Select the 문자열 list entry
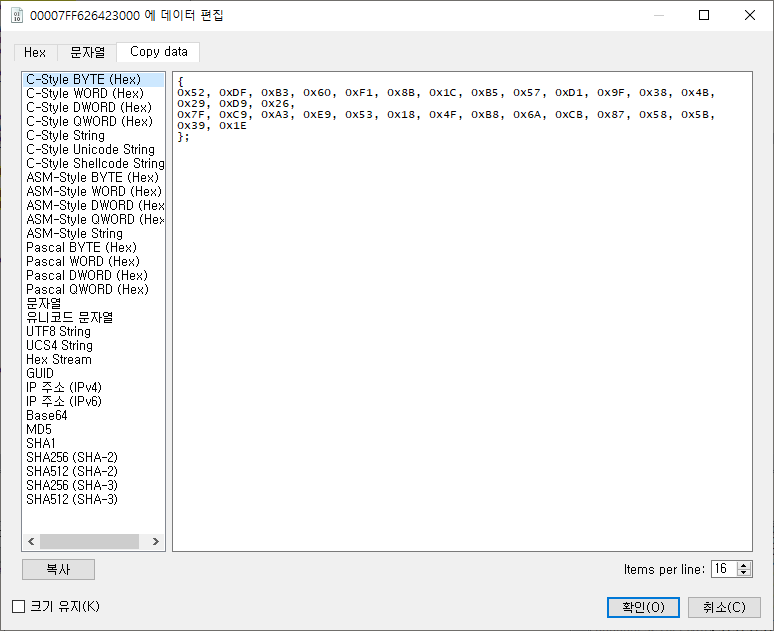Viewport: 774px width, 631px height. point(94,303)
